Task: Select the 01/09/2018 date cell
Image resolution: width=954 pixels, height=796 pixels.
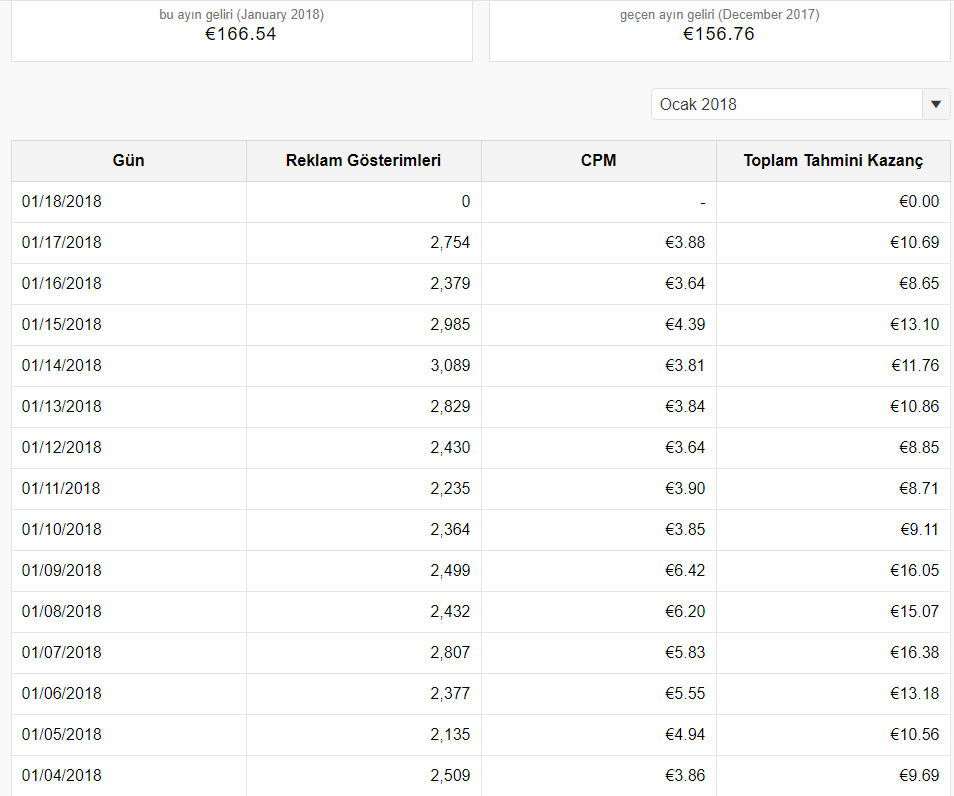Action: 62,571
